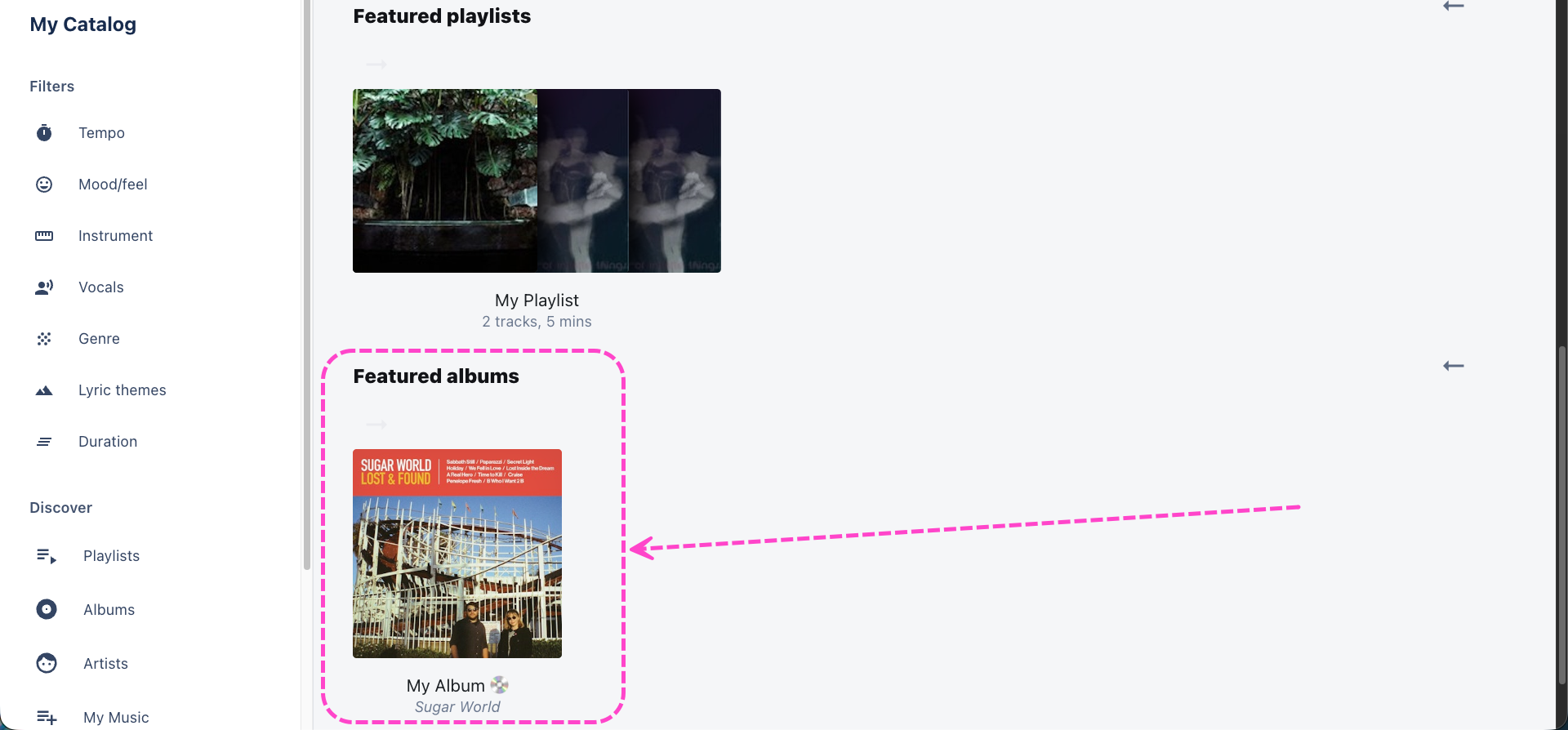Image resolution: width=1568 pixels, height=730 pixels.
Task: Click the My Album title link
Action: (446, 685)
